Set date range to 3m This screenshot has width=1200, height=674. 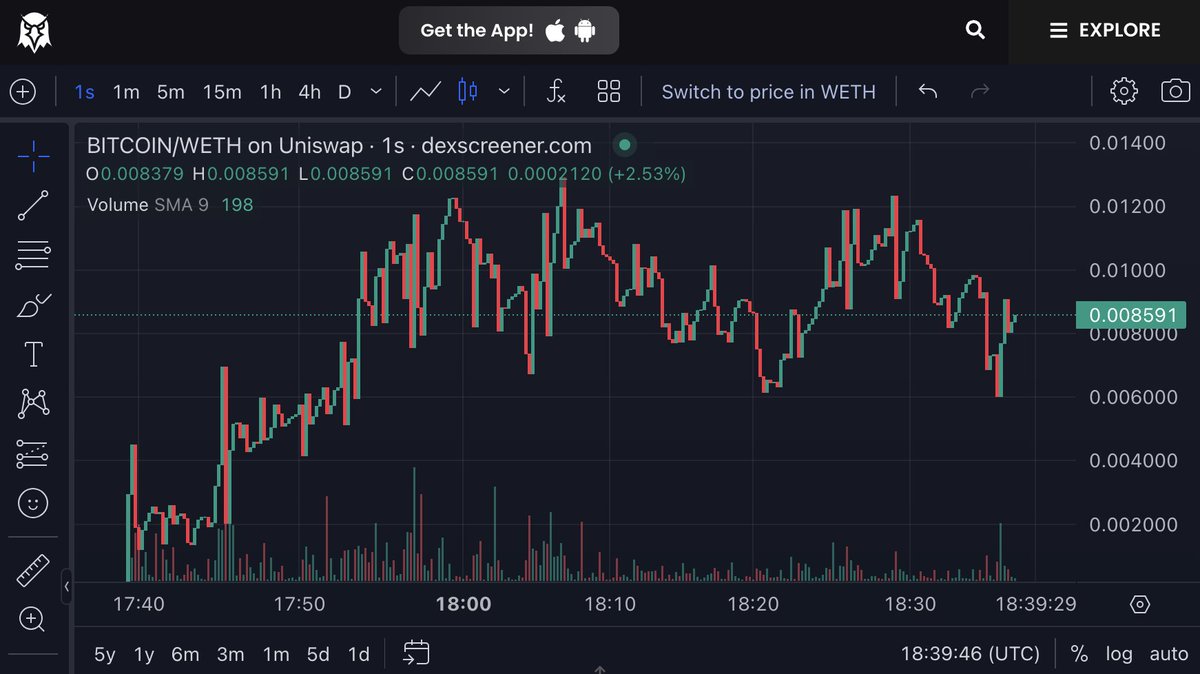231,654
